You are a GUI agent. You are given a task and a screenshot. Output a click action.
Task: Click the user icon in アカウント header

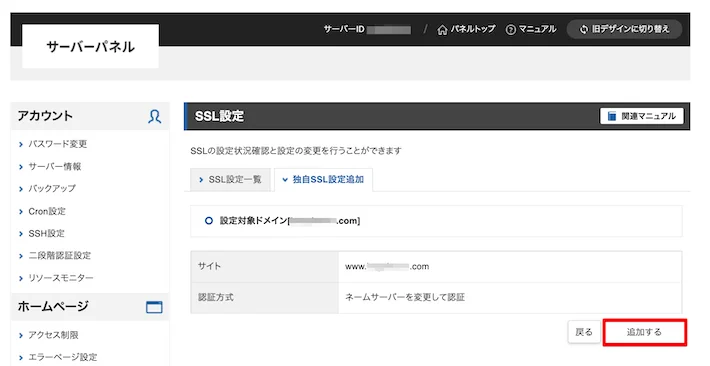[154, 116]
